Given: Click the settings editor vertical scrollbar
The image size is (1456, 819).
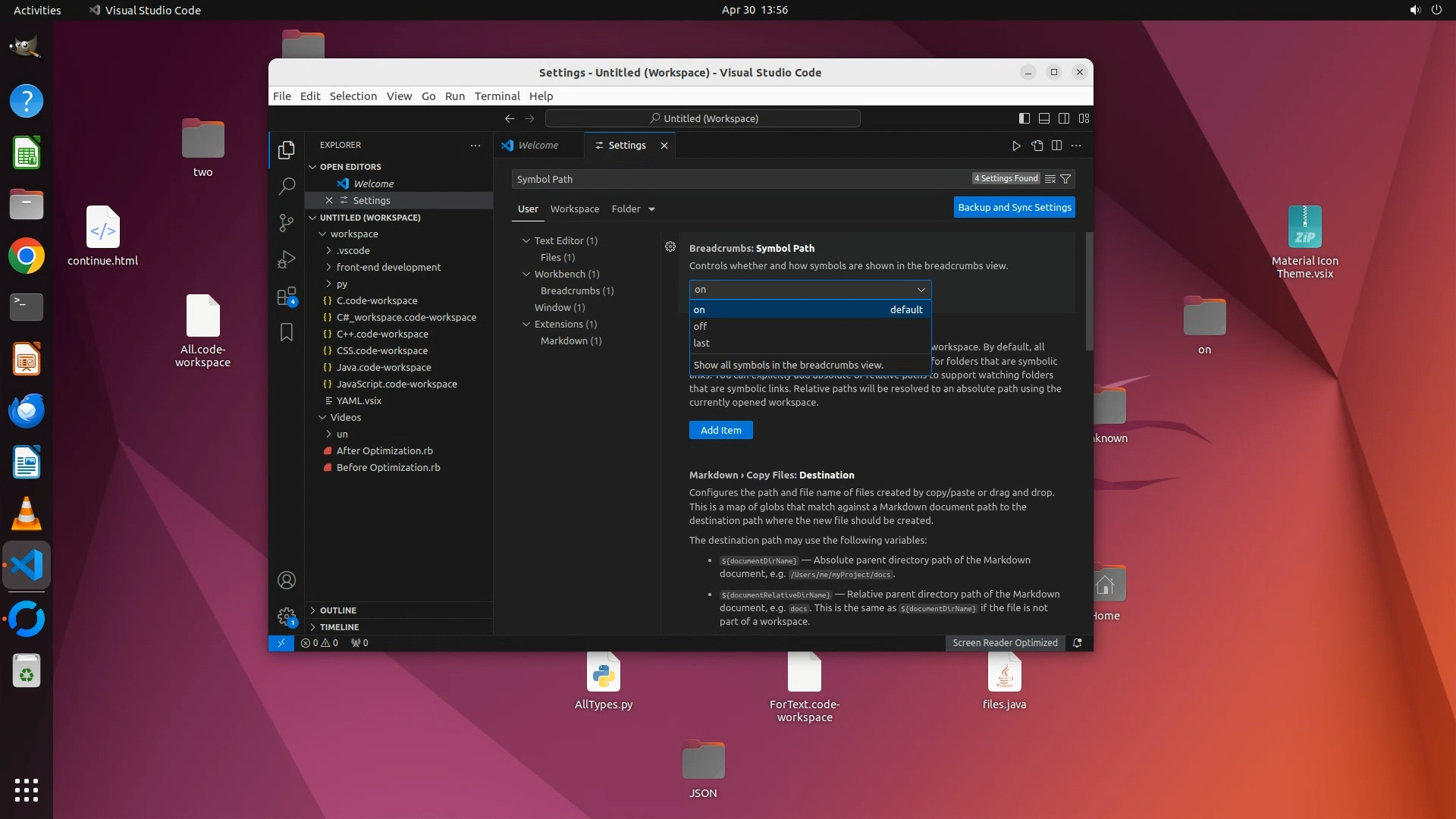Looking at the screenshot, I should pyautogui.click(x=1089, y=292).
